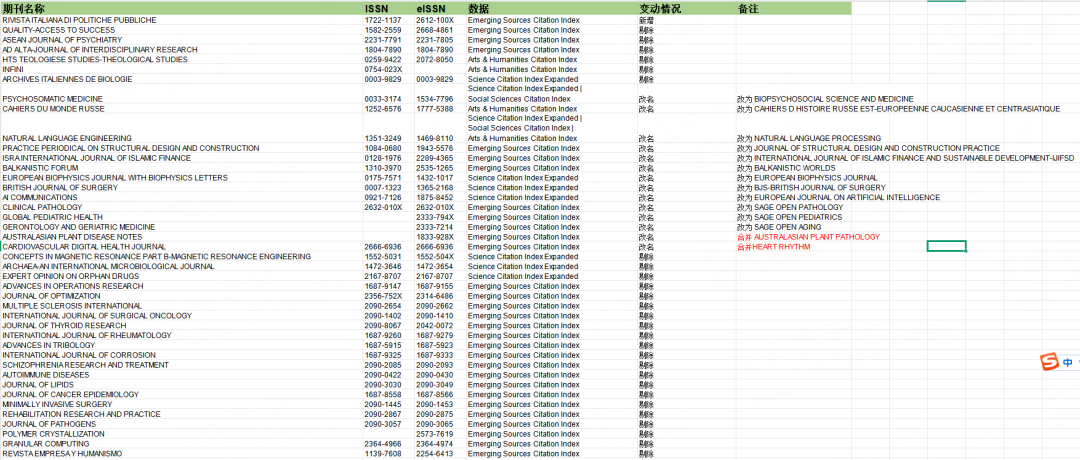Image resolution: width=1080 pixels, height=460 pixels.
Task: Click red 合并 AUSTRALASIAN PLANT PATHOLOGY remark
Action: click(809, 237)
